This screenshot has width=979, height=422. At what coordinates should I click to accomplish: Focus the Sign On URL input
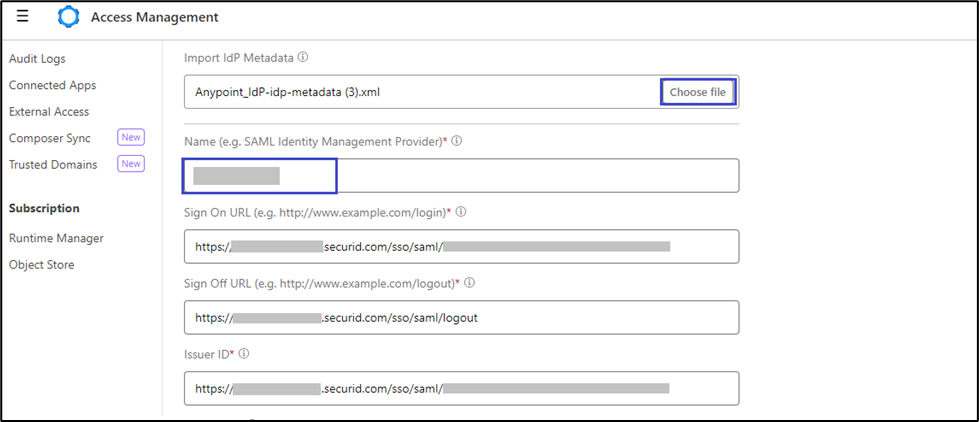pyautogui.click(x=461, y=247)
